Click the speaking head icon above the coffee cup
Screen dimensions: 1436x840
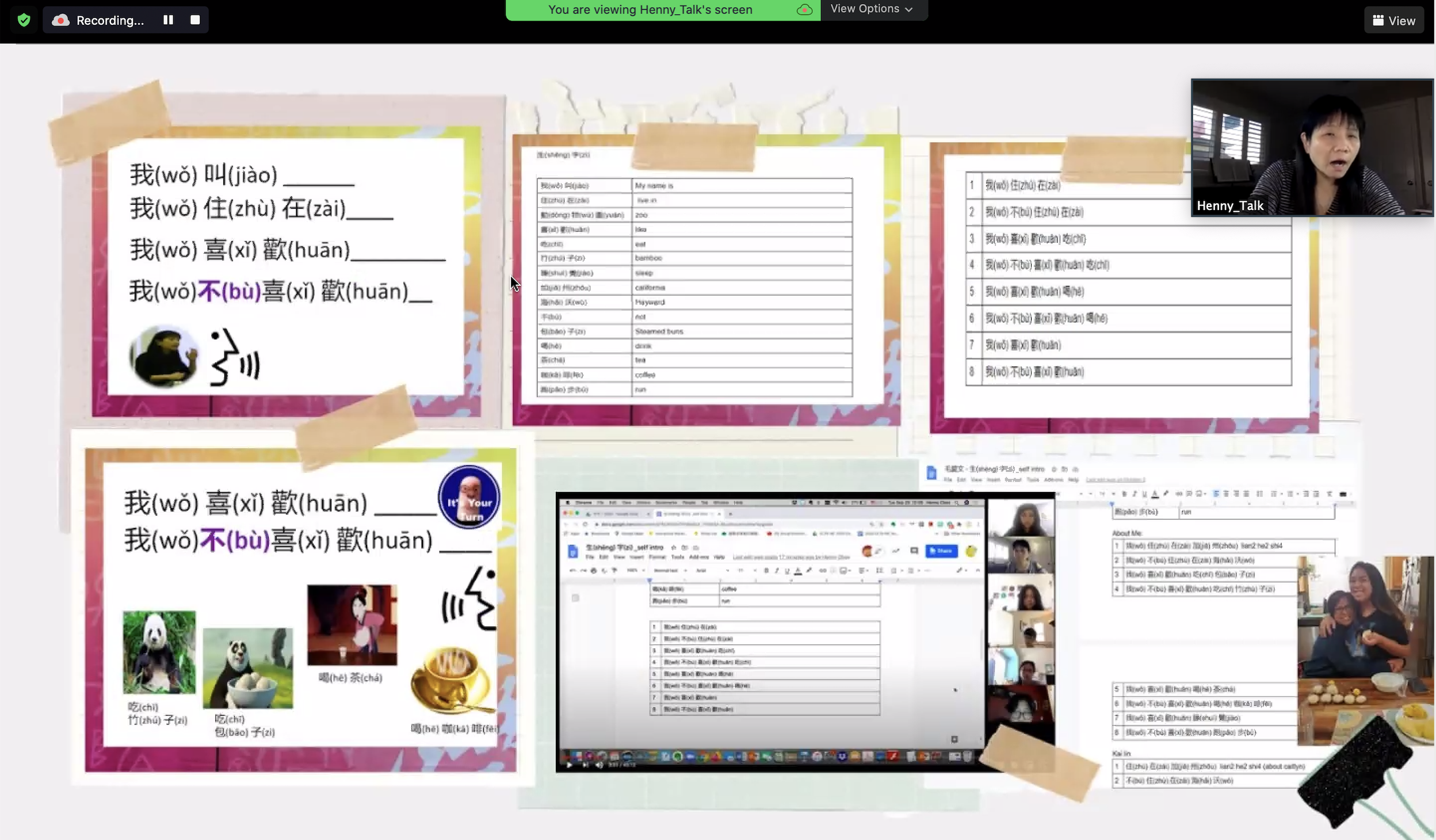point(469,598)
